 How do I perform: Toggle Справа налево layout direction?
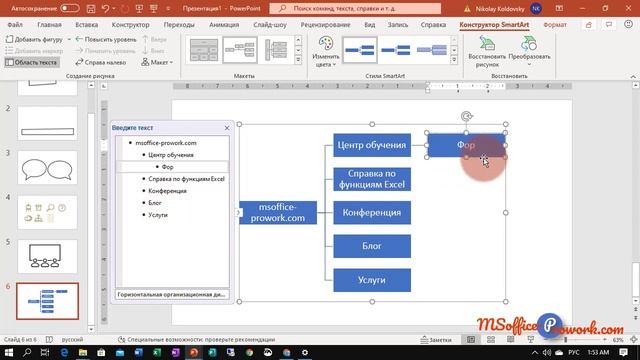click(x=101, y=62)
